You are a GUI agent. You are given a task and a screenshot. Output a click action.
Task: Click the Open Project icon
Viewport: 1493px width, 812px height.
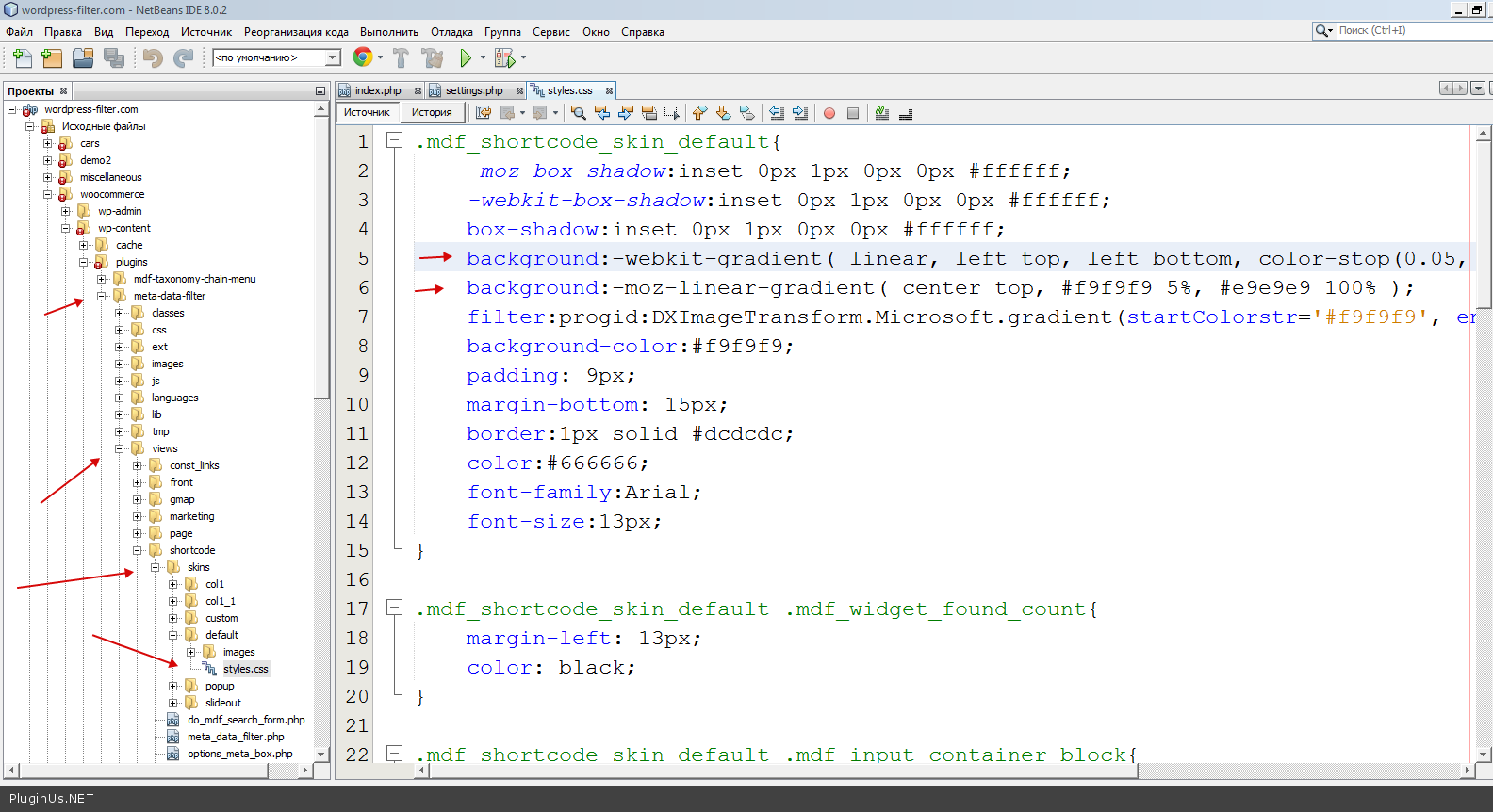tap(83, 58)
